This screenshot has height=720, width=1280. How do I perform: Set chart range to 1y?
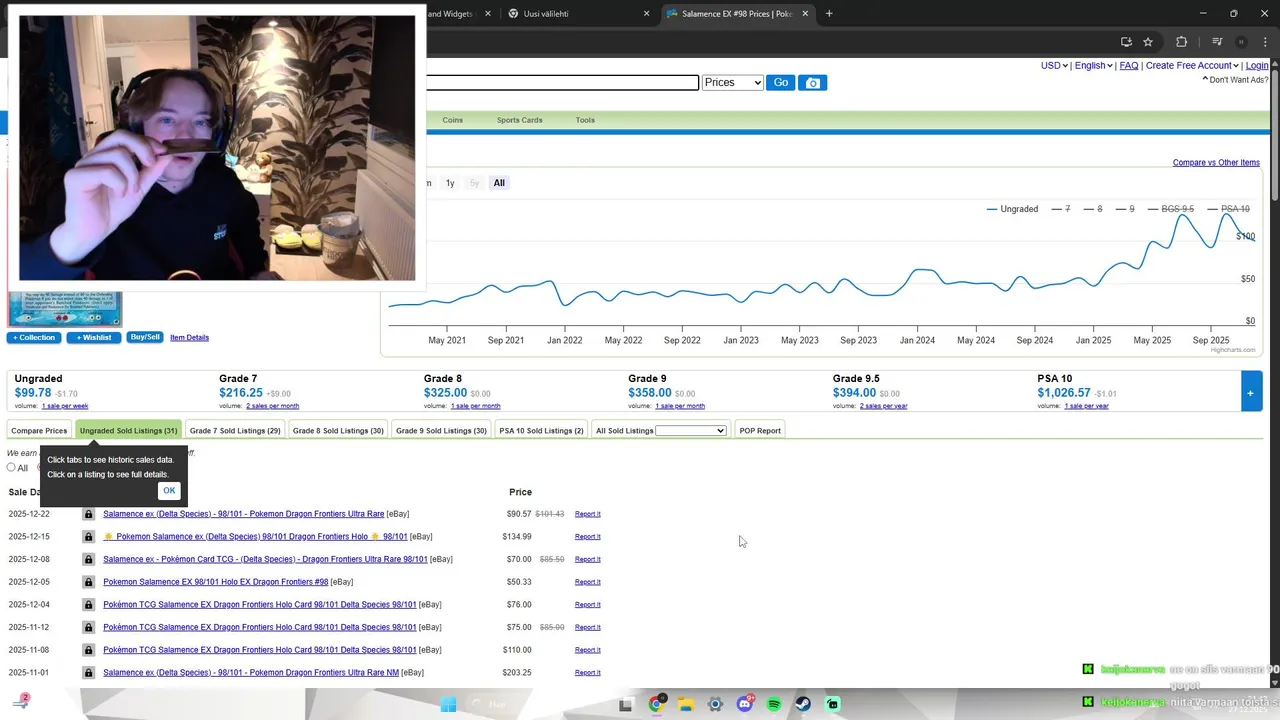(450, 183)
